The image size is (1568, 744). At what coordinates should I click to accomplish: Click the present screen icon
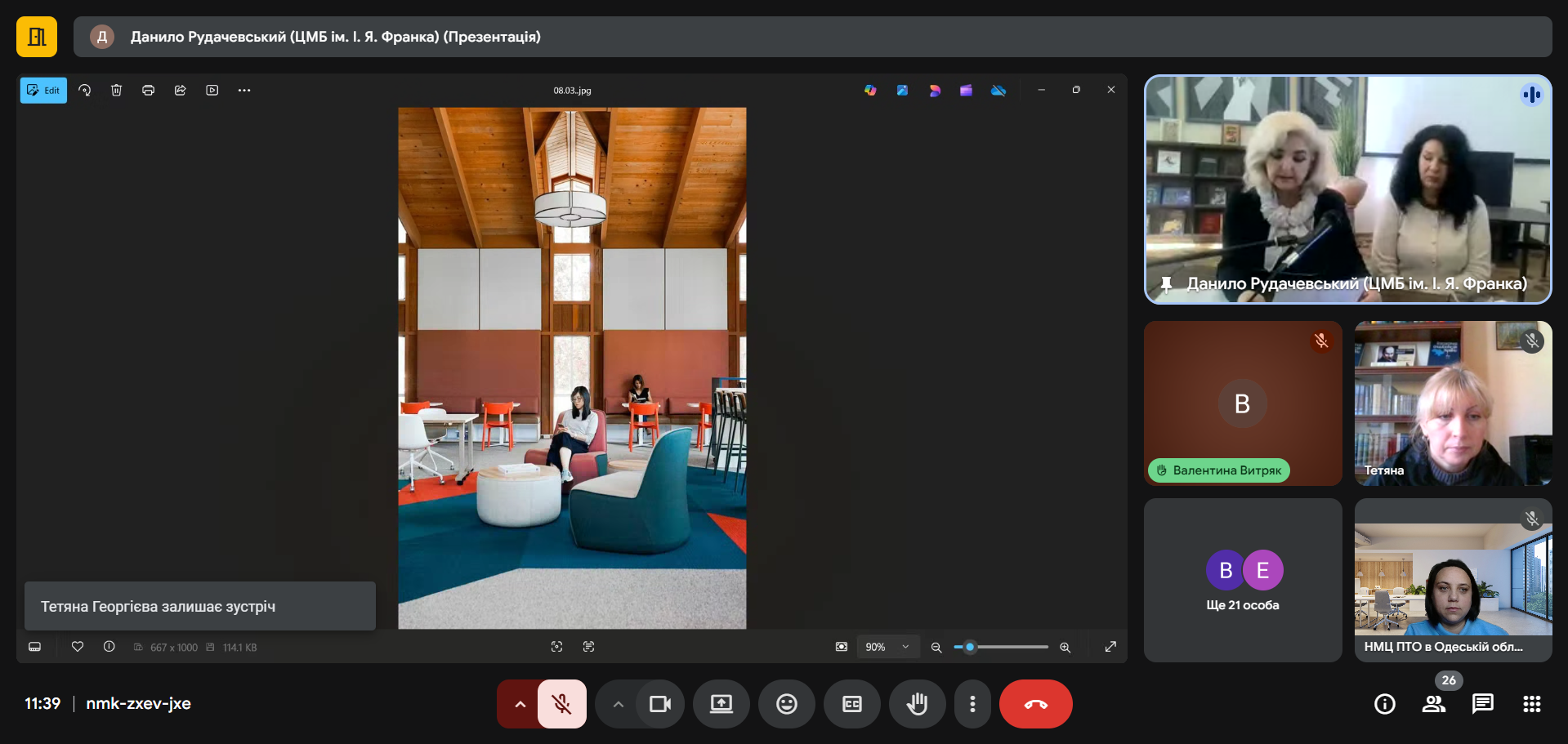[x=721, y=704]
